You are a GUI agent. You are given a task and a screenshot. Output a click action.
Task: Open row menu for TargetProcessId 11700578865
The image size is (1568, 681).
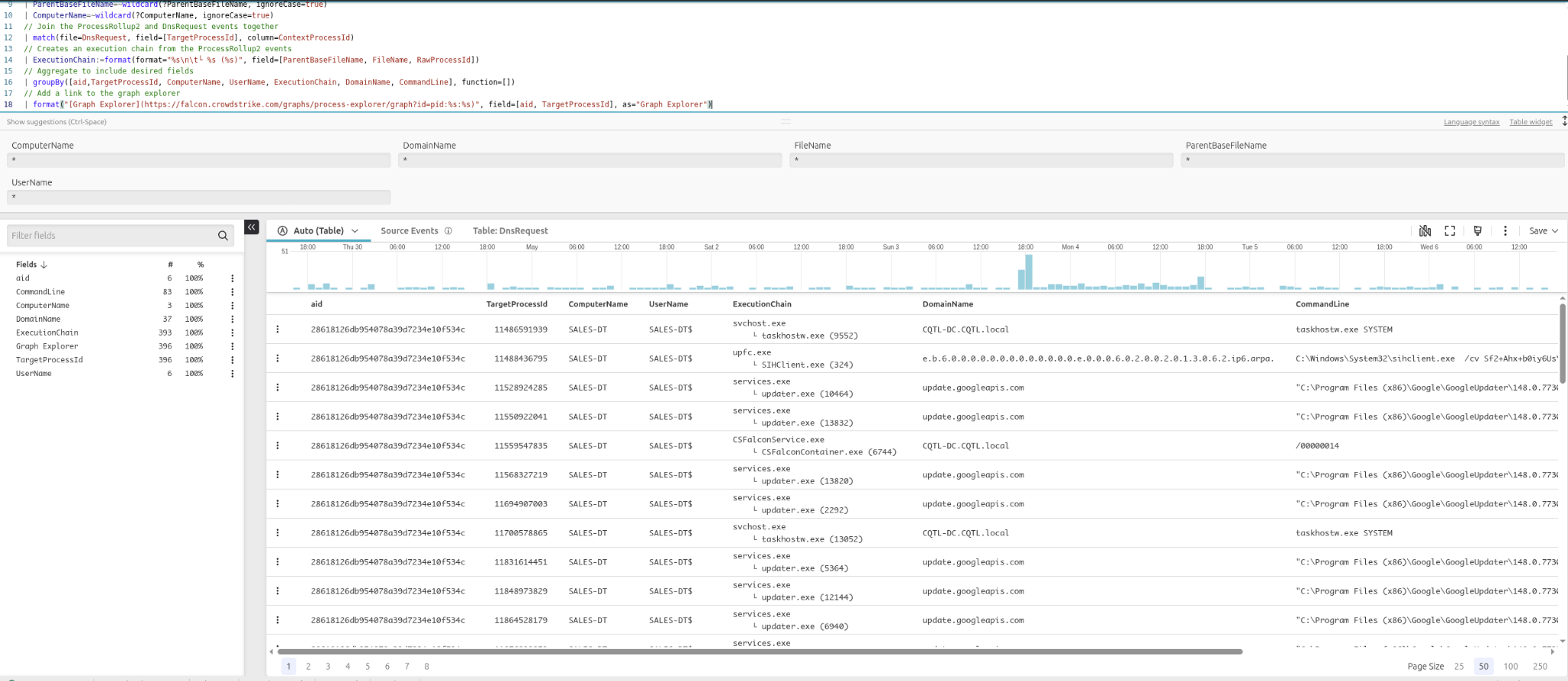(x=277, y=533)
